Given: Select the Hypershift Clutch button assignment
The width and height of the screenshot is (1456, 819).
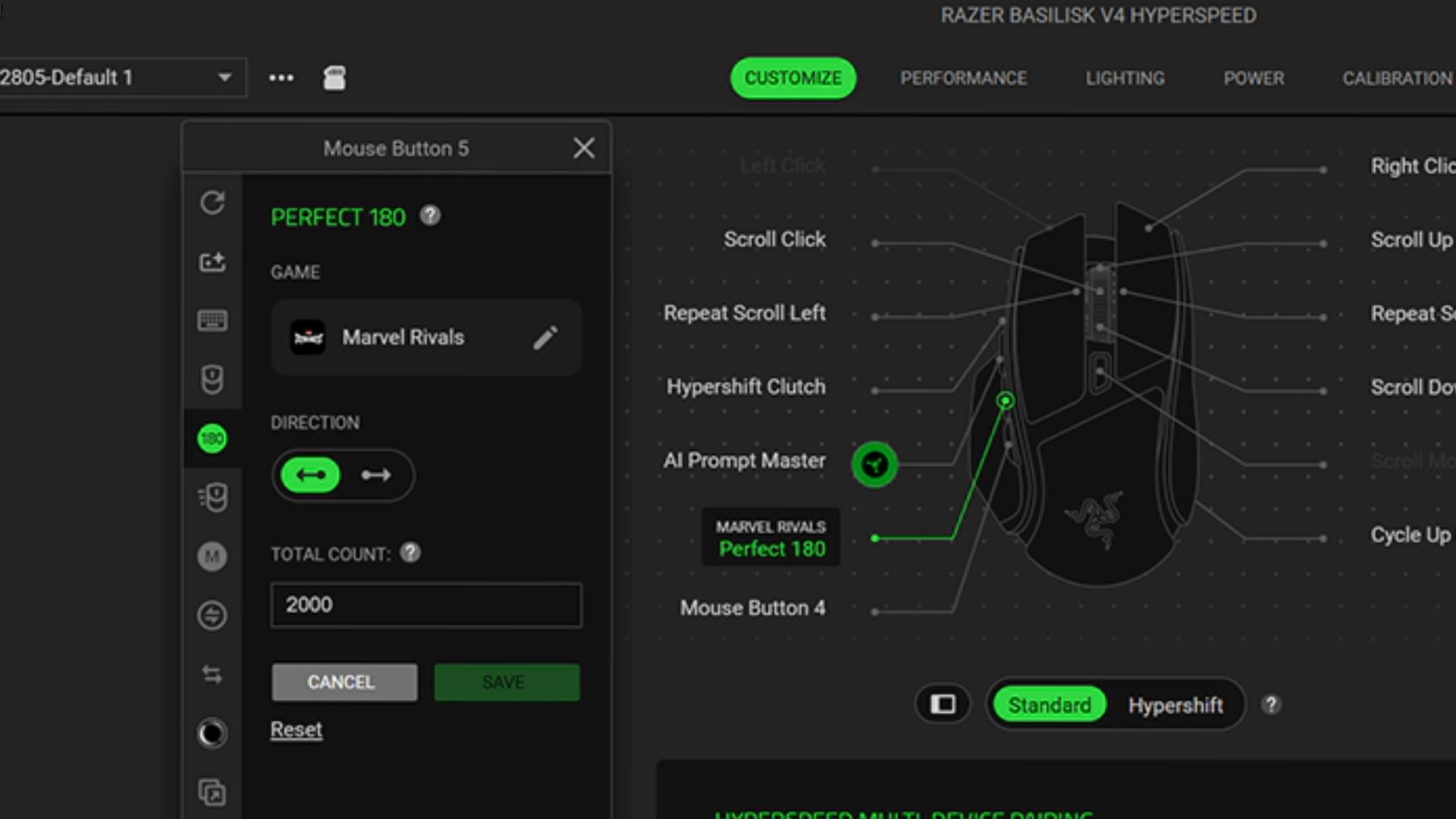Looking at the screenshot, I should 745,387.
